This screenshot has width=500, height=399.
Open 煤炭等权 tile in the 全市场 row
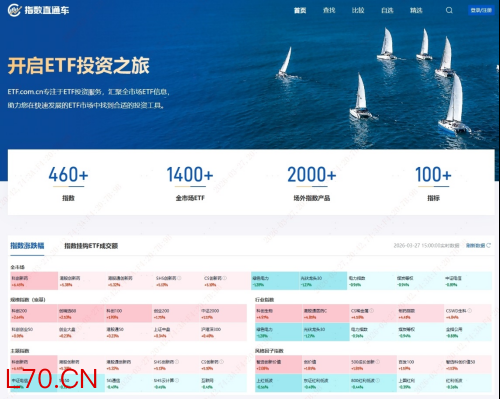419,281
